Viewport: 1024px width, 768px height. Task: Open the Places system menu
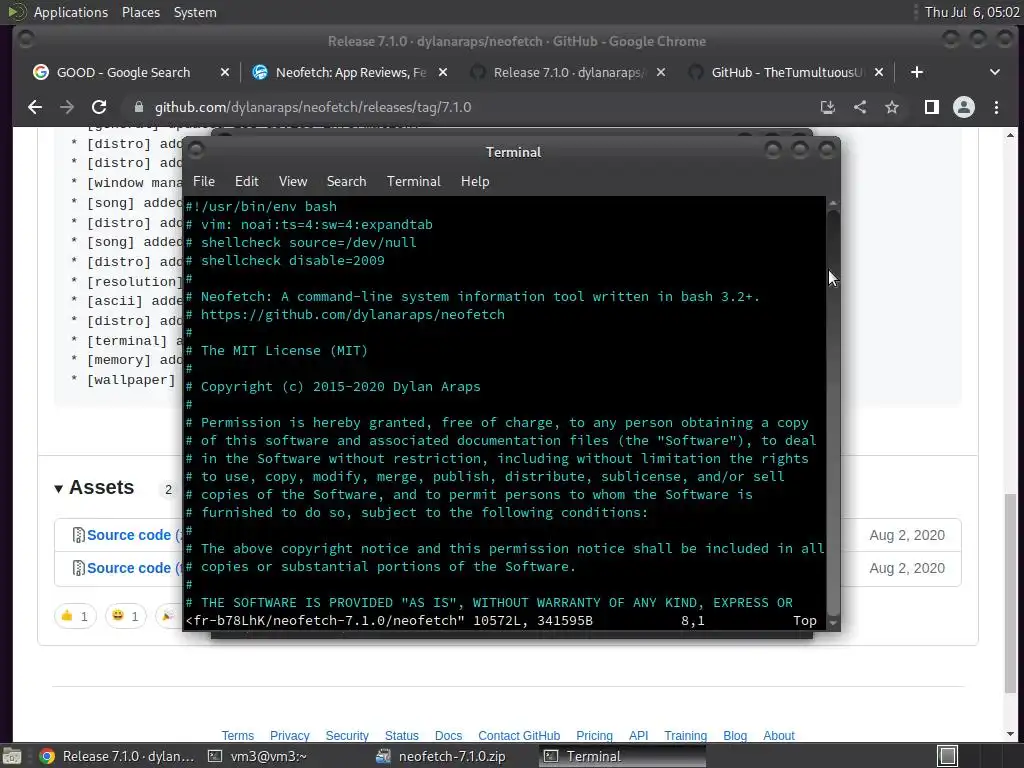(140, 12)
